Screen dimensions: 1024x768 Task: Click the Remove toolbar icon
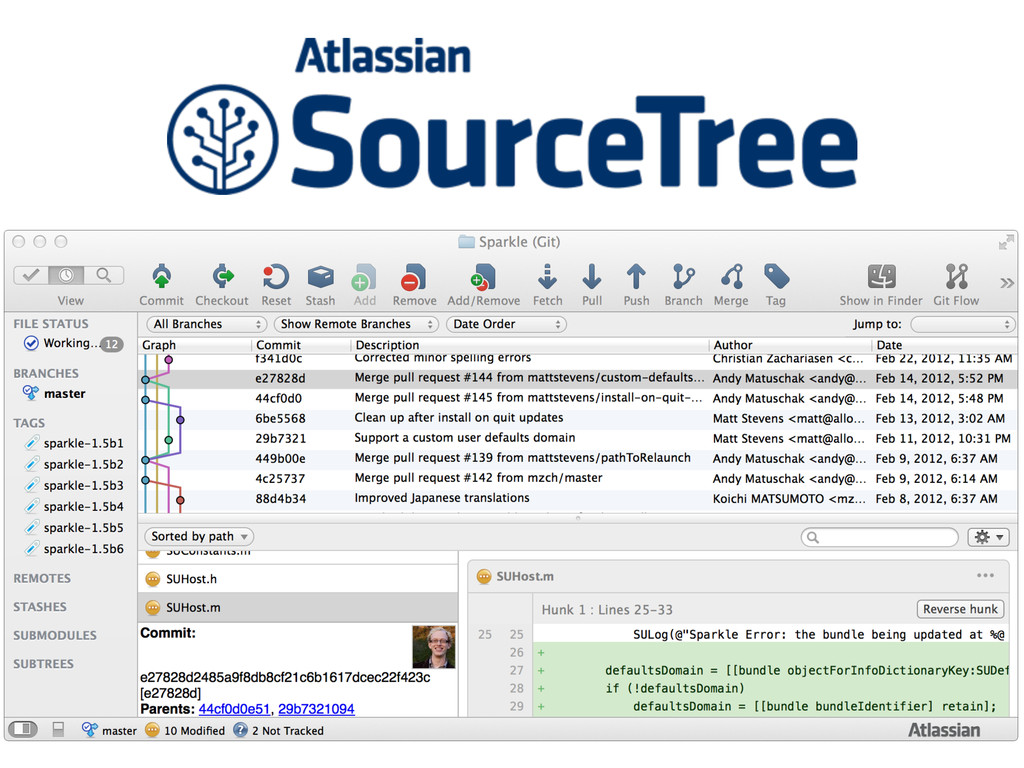pos(414,278)
